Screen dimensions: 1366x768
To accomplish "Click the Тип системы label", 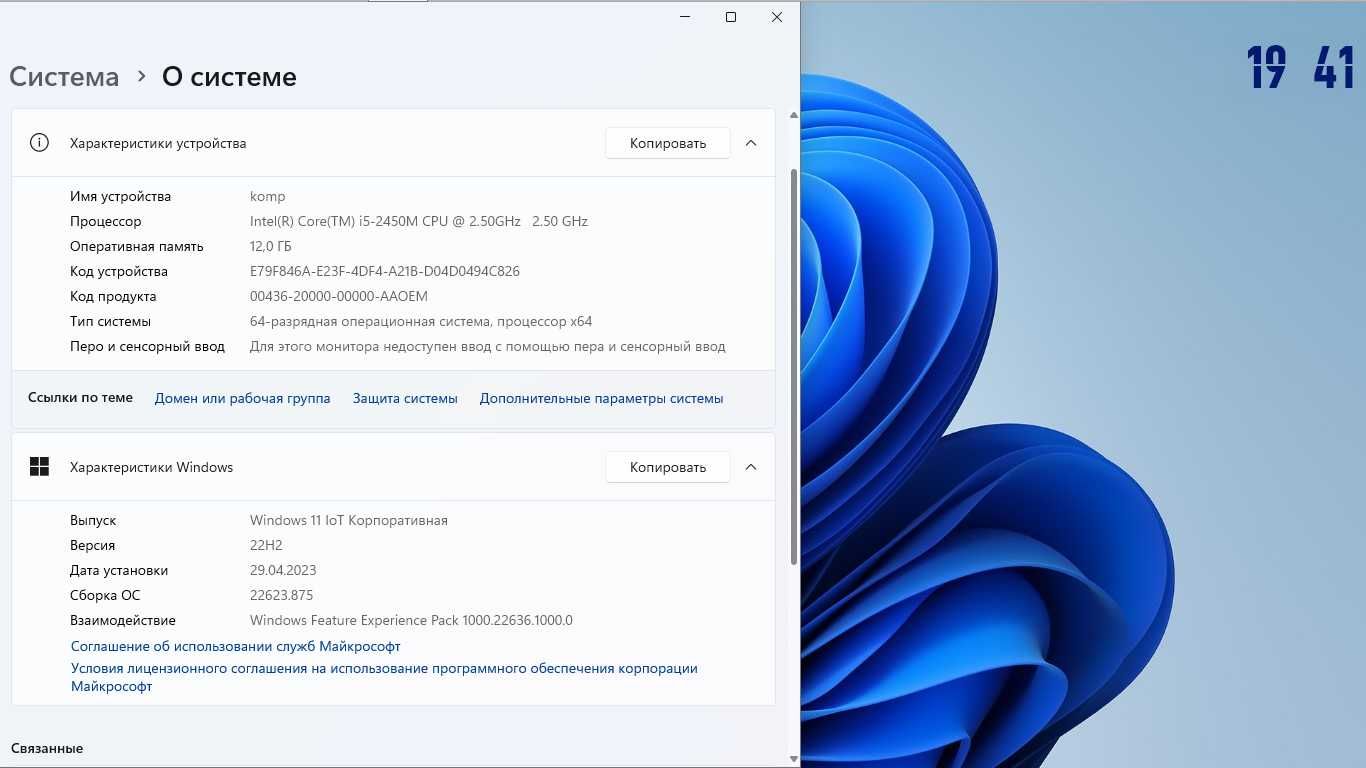I will 110,321.
